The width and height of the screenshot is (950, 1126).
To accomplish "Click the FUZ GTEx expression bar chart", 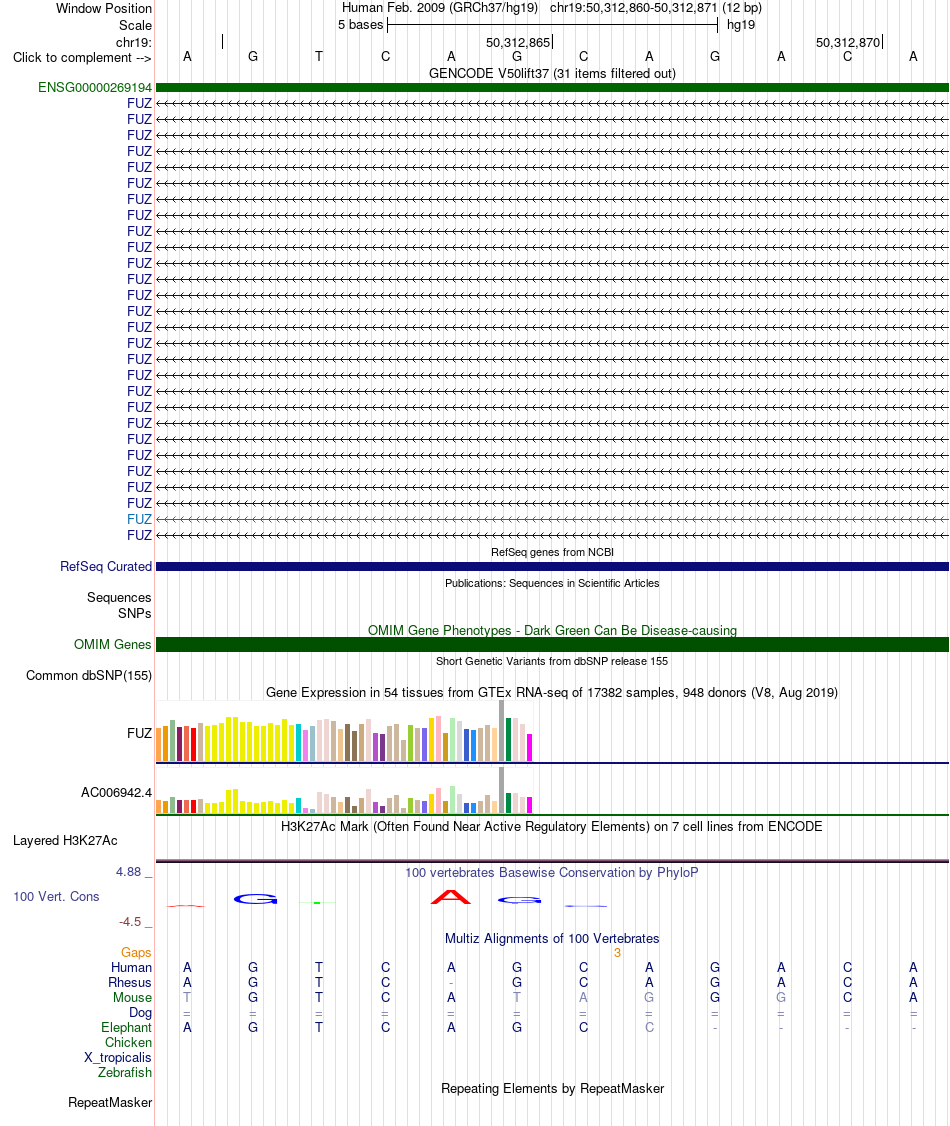I will 344,731.
